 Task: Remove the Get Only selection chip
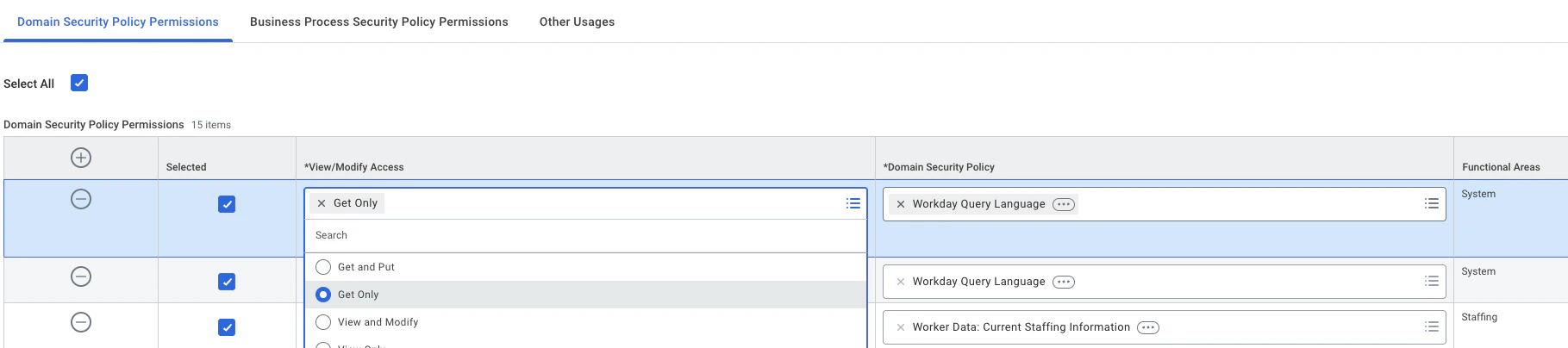pyautogui.click(x=322, y=203)
